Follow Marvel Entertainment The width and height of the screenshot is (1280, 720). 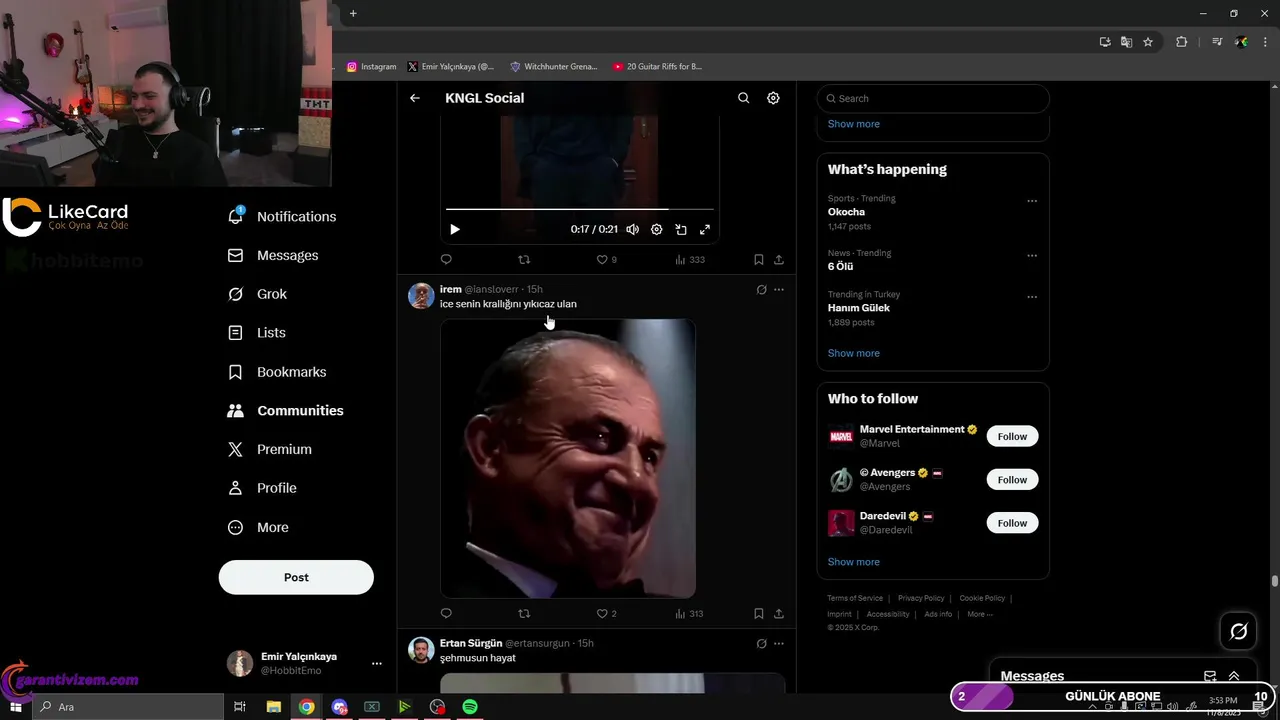[x=1012, y=436]
